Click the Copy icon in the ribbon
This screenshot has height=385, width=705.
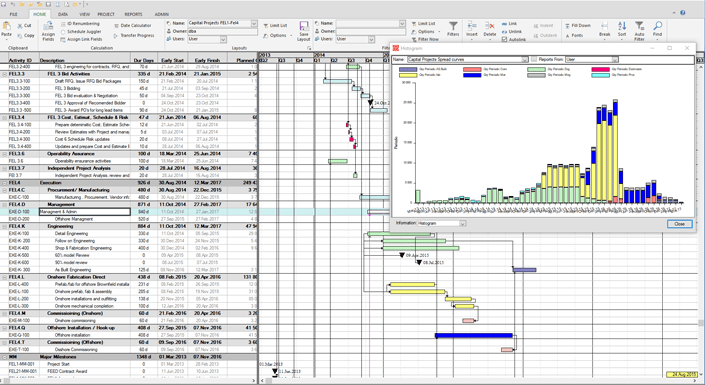(20, 35)
